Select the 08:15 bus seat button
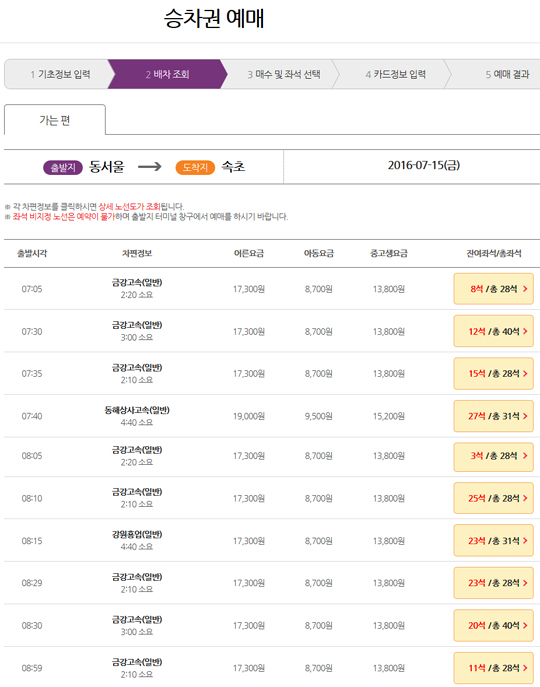 (x=494, y=541)
